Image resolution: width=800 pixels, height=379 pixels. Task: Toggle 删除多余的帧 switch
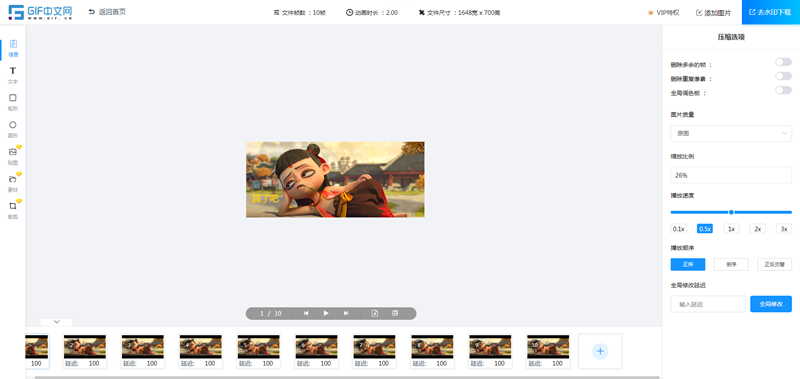pyautogui.click(x=783, y=62)
